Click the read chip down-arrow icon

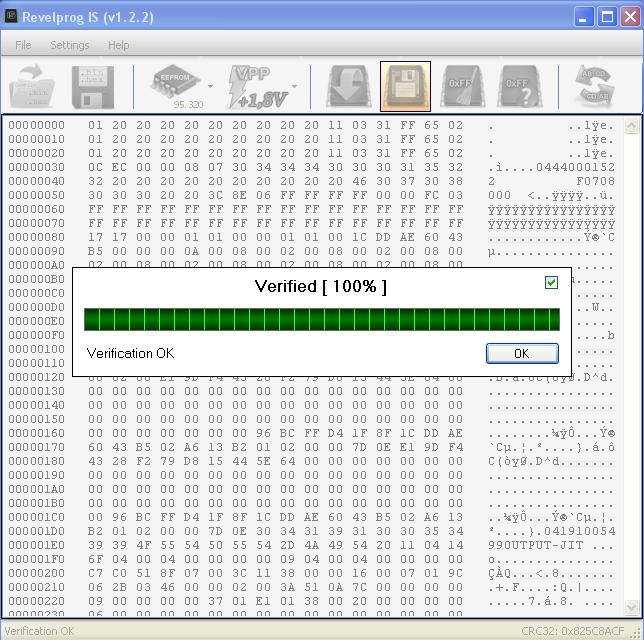[349, 86]
